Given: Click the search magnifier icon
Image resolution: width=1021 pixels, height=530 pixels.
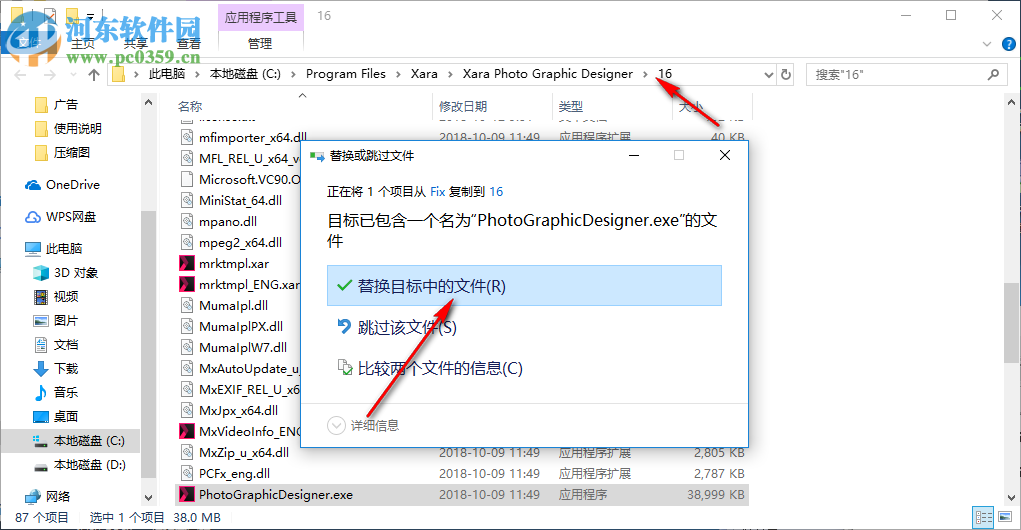Looking at the screenshot, I should tap(993, 75).
